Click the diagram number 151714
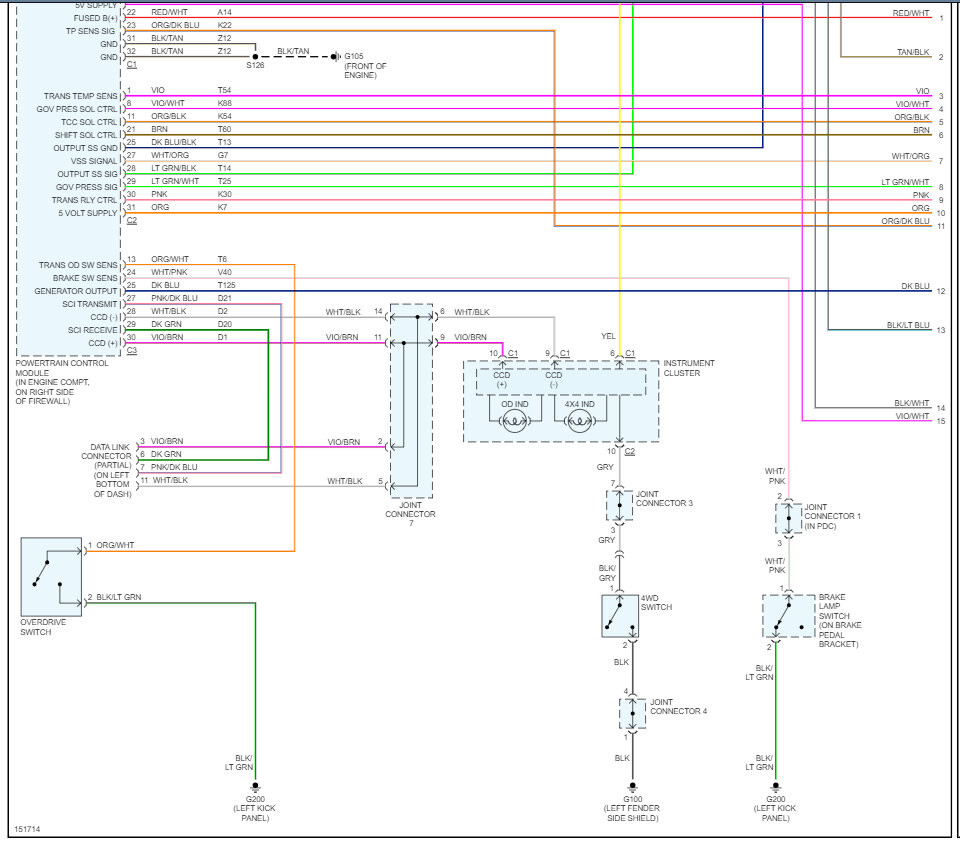This screenshot has width=960, height=845. 28,829
